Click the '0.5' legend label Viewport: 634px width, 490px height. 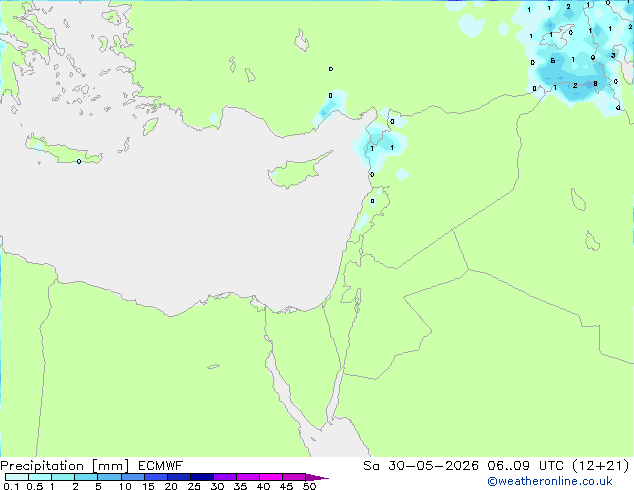(x=34, y=486)
